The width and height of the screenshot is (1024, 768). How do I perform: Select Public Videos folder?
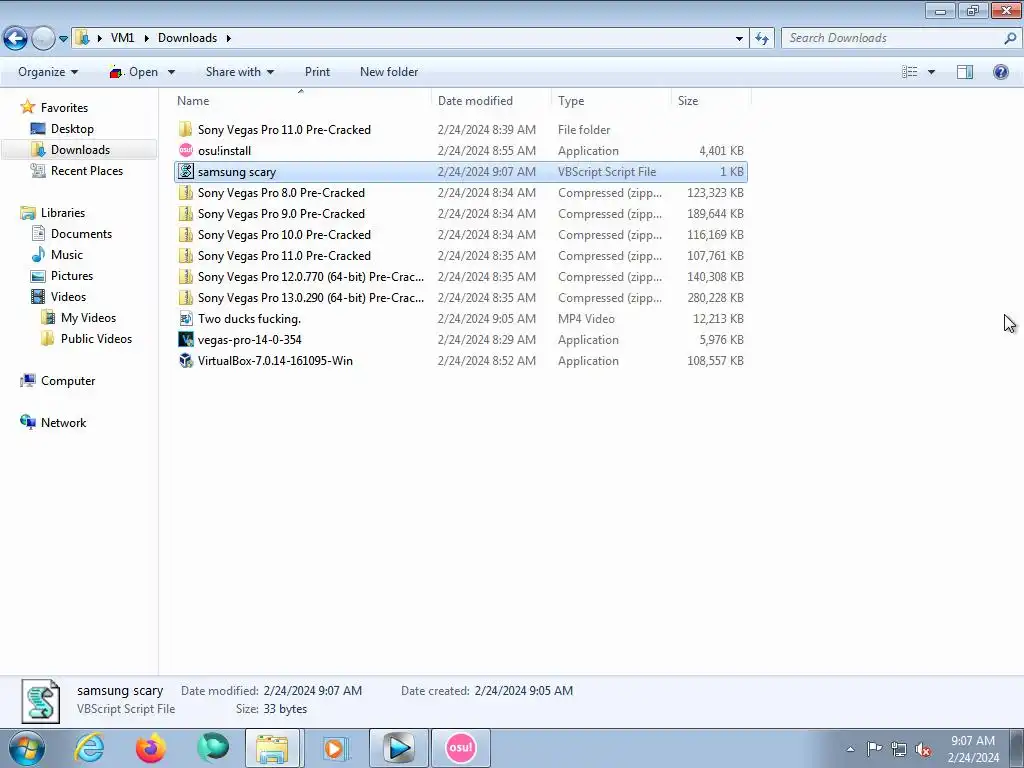pos(96,338)
